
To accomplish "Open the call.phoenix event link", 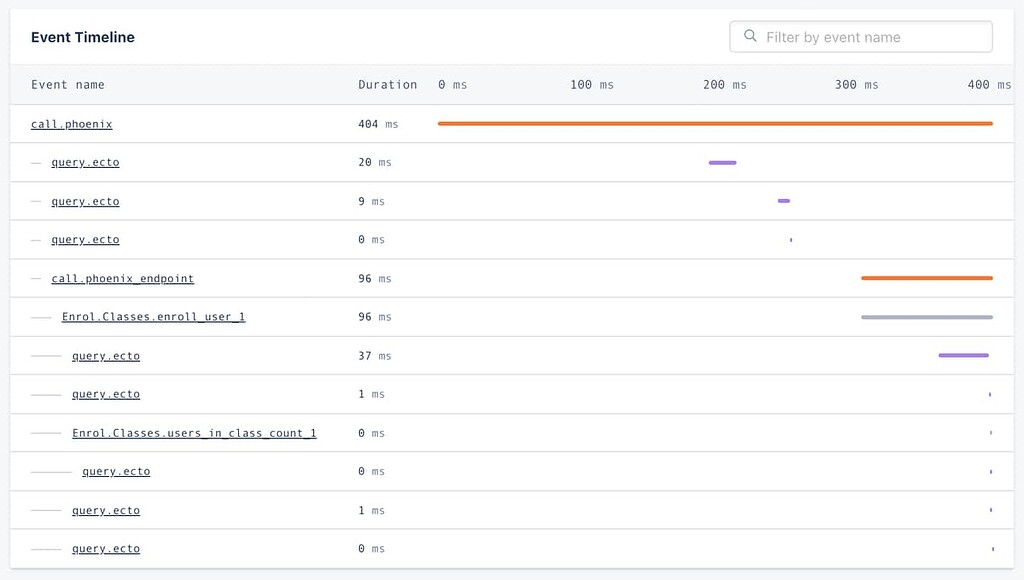I will pos(71,124).
